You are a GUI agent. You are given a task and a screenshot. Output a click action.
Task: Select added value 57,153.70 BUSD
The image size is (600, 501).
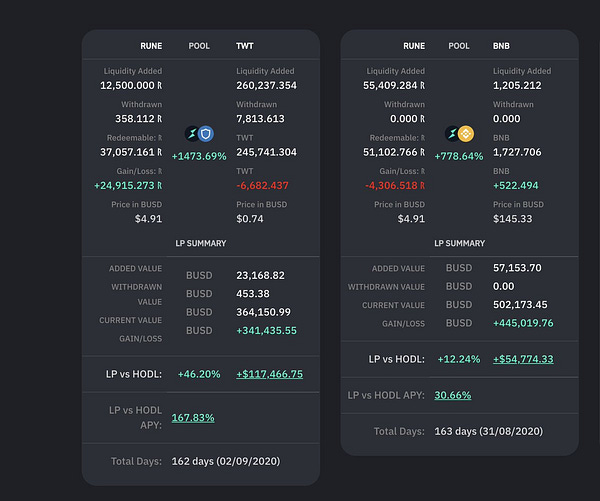coord(517,268)
